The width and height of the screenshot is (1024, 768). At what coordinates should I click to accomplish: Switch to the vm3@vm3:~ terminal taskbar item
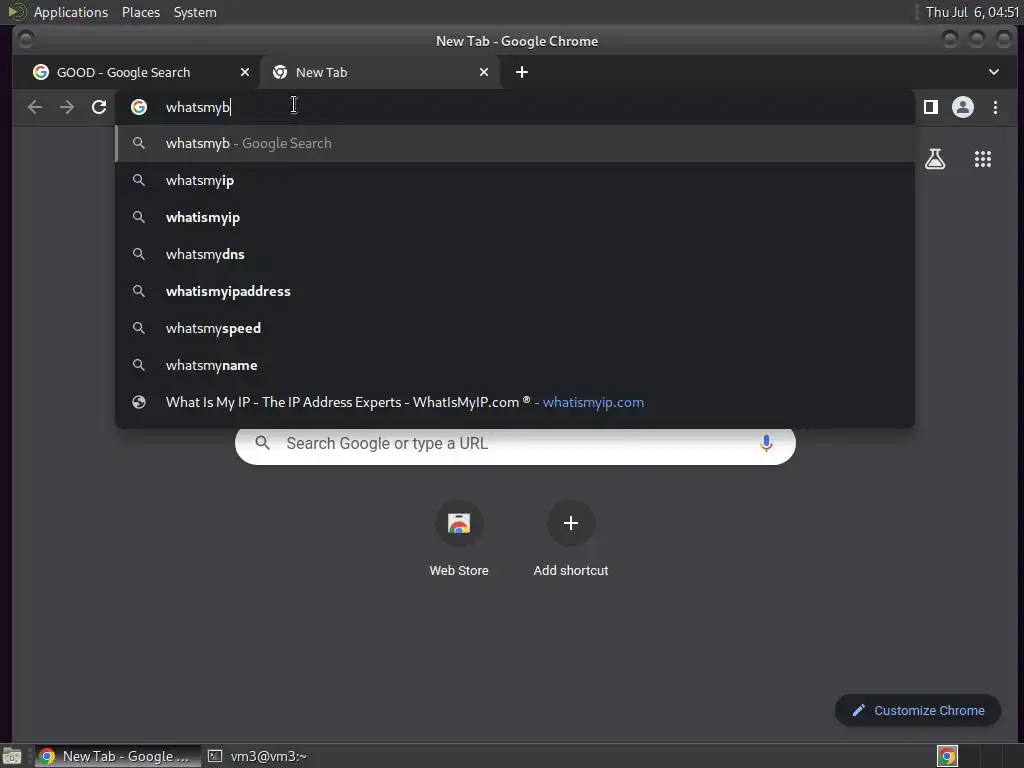click(259, 756)
